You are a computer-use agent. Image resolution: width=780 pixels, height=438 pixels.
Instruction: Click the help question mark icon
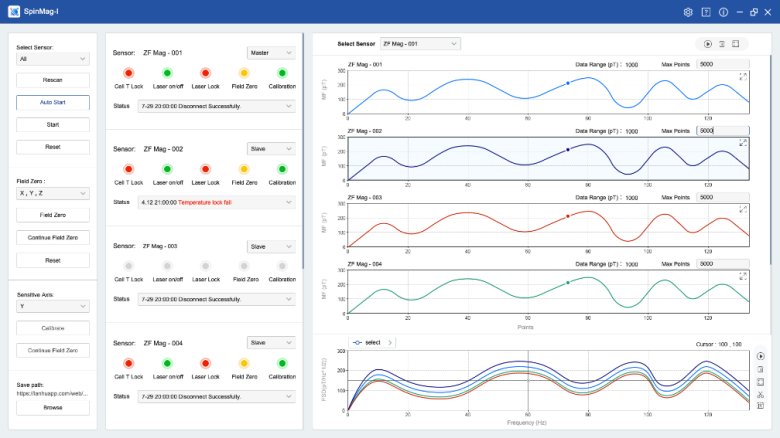[x=706, y=12]
